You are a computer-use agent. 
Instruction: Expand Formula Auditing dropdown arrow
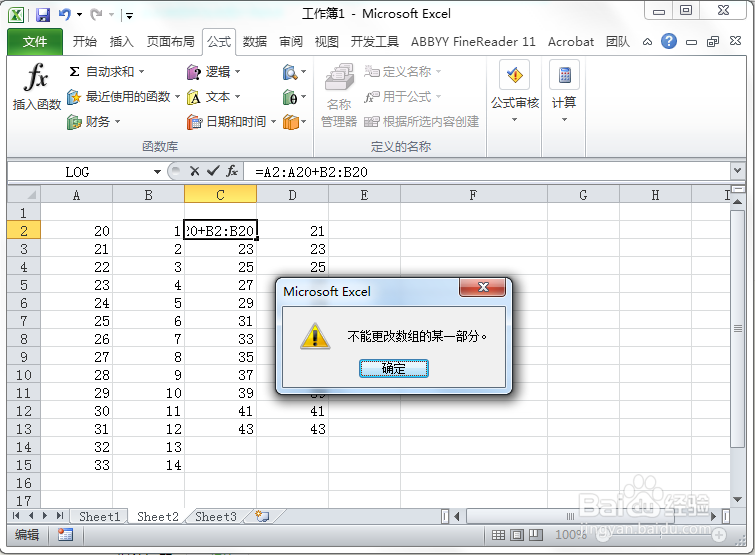tap(515, 119)
